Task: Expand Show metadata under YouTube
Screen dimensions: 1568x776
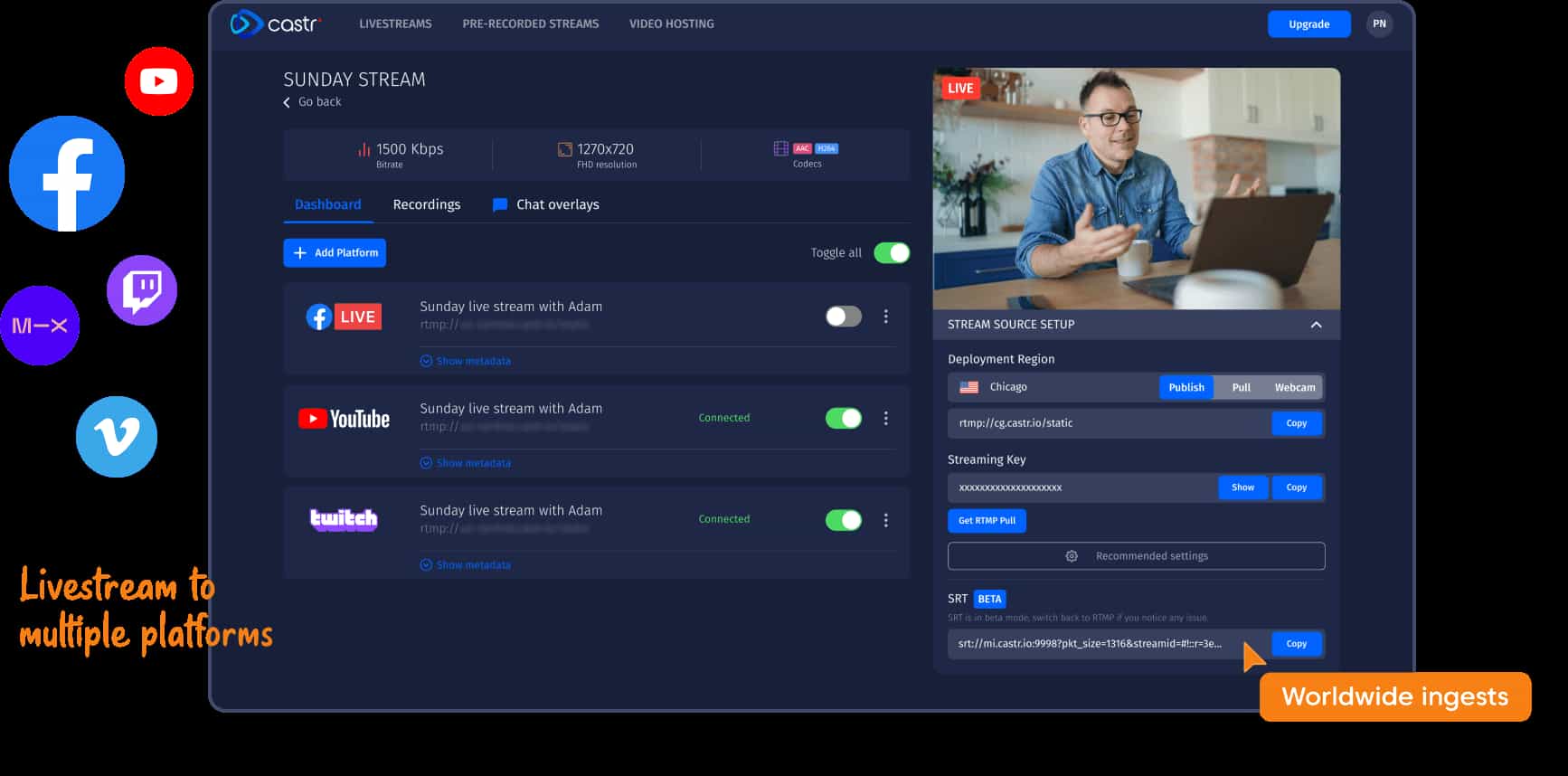Action: click(466, 463)
